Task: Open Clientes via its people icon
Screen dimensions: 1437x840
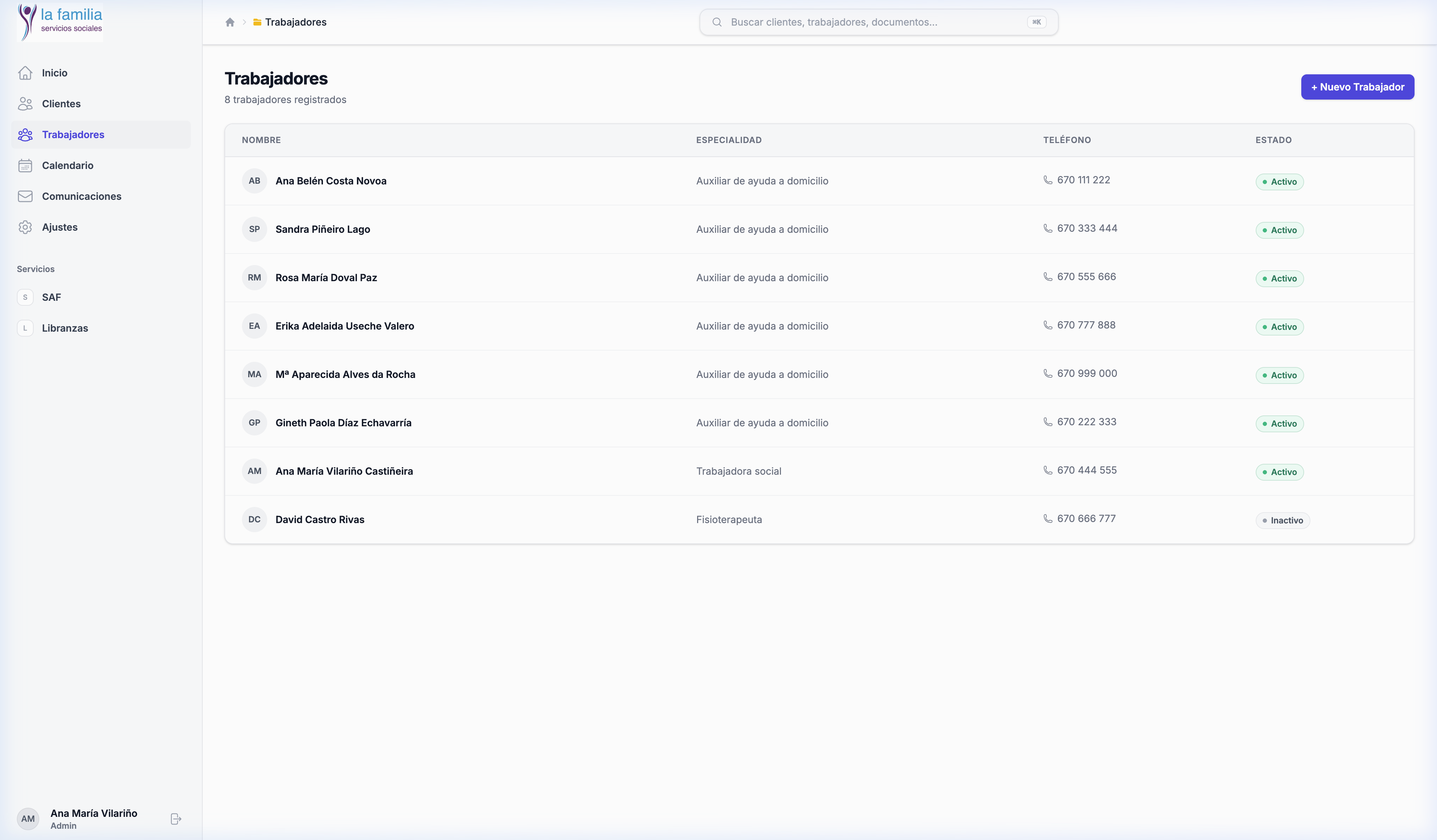Action: pyautogui.click(x=25, y=104)
